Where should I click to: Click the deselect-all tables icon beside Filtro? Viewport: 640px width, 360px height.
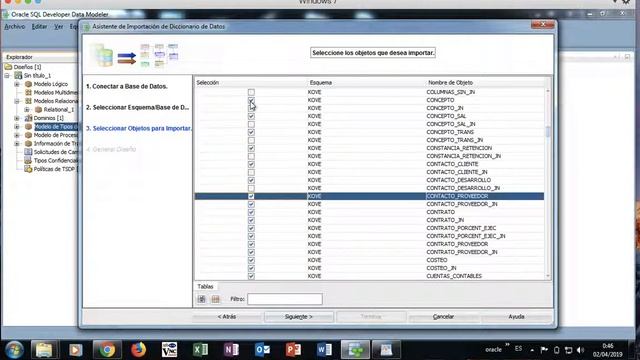[216, 299]
